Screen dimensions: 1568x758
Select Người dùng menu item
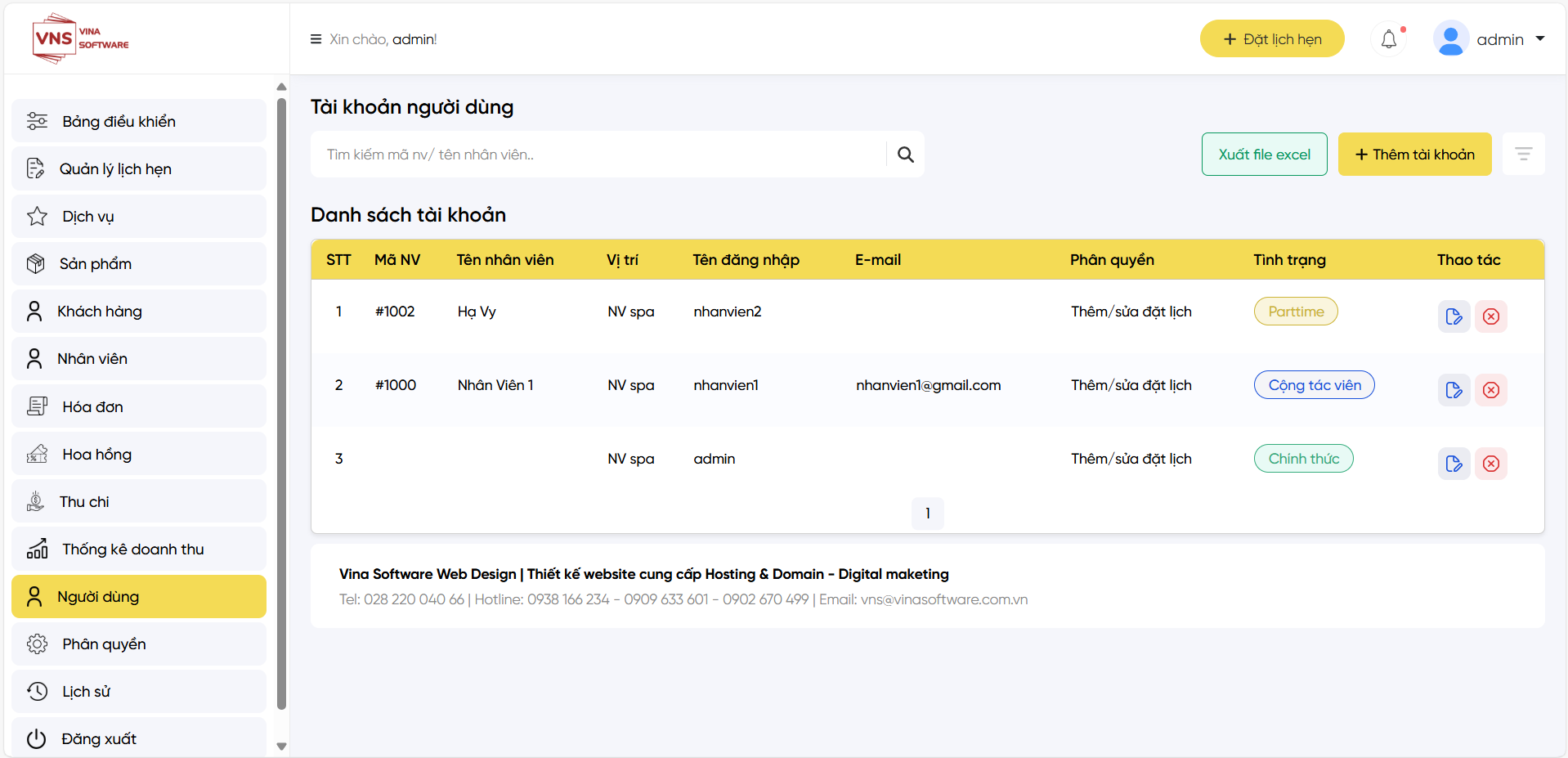(x=139, y=596)
